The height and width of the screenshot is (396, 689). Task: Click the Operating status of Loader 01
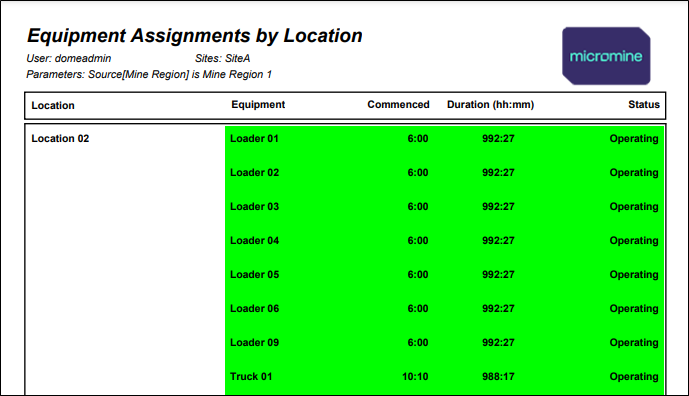[634, 139]
